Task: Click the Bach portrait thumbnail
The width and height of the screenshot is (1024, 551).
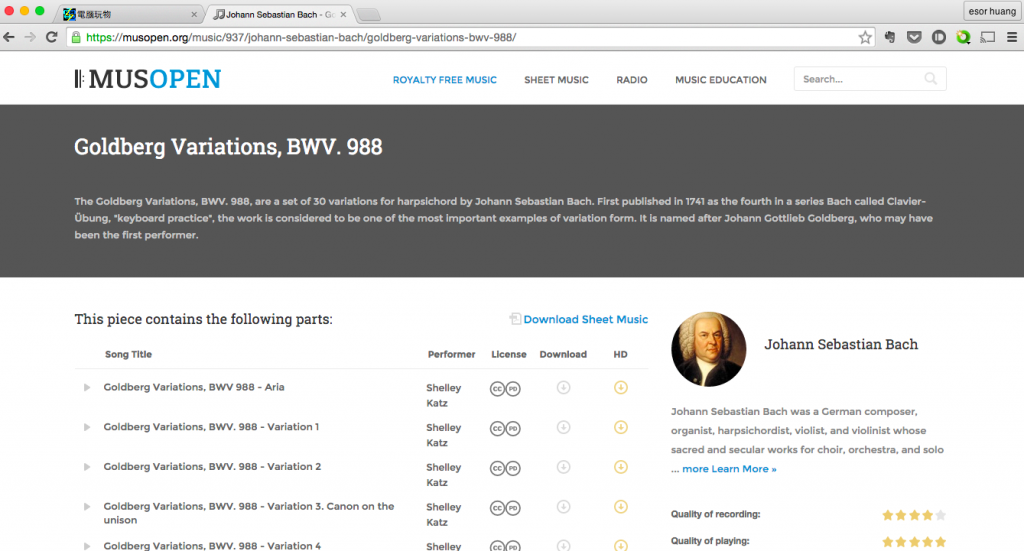Action: tap(709, 349)
